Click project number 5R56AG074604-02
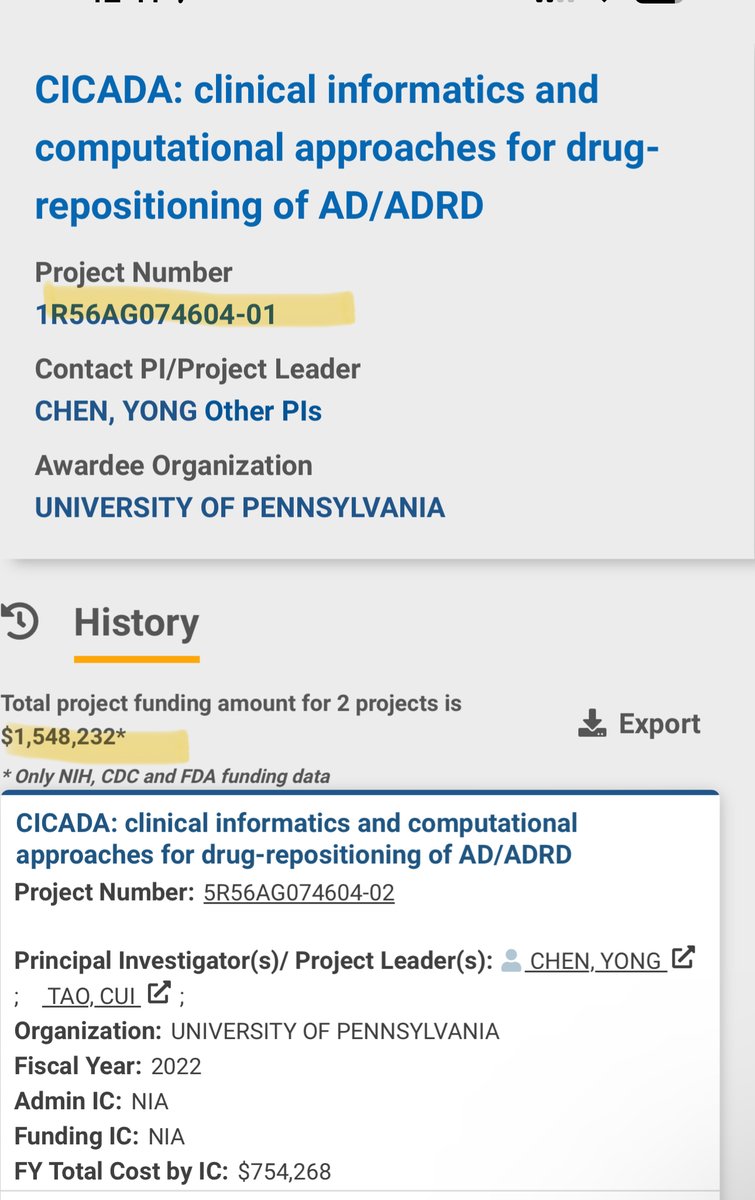Viewport: 755px width, 1200px height. point(299,893)
